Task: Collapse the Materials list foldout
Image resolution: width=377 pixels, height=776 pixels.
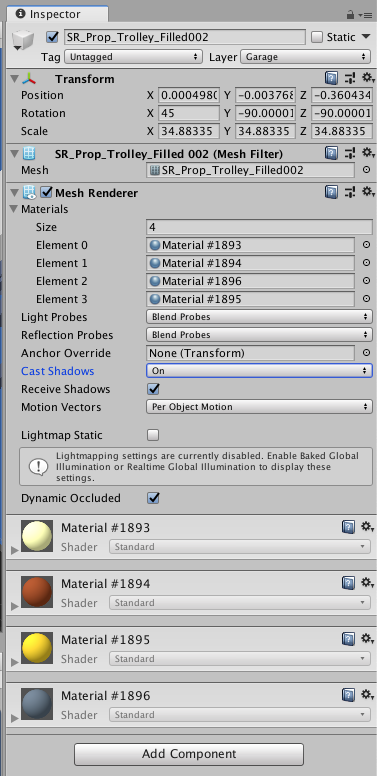Action: click(x=14, y=209)
